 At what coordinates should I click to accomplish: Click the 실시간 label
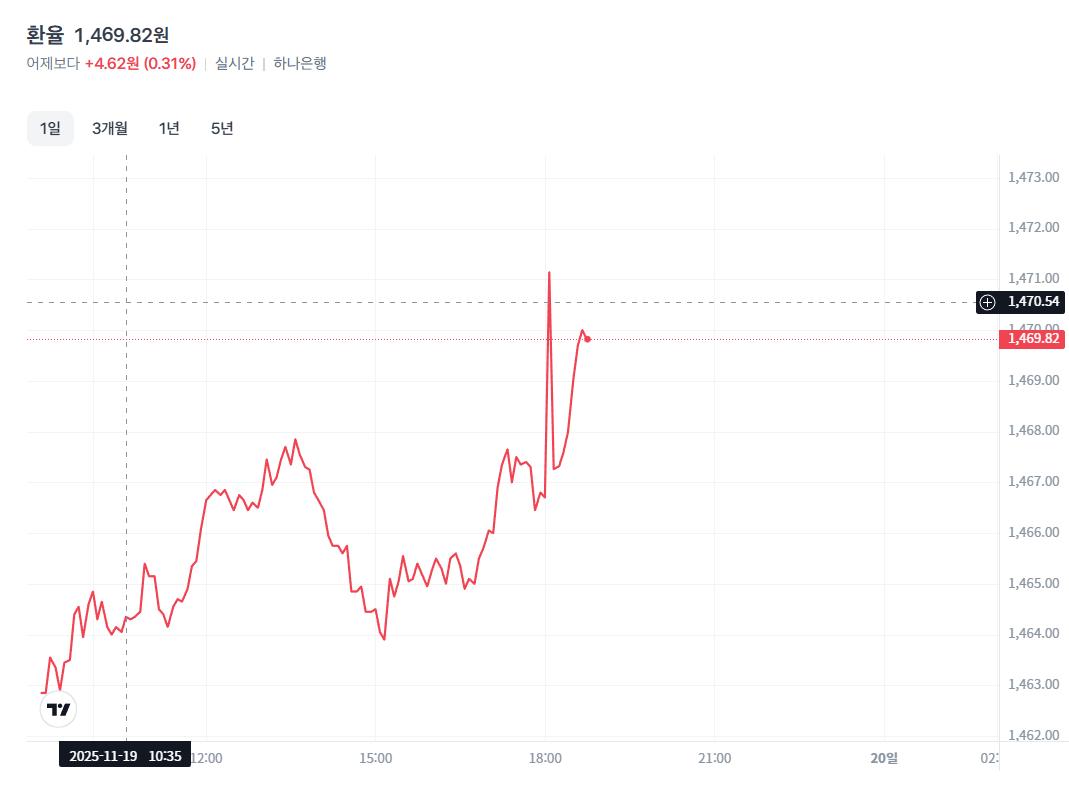click(x=235, y=63)
